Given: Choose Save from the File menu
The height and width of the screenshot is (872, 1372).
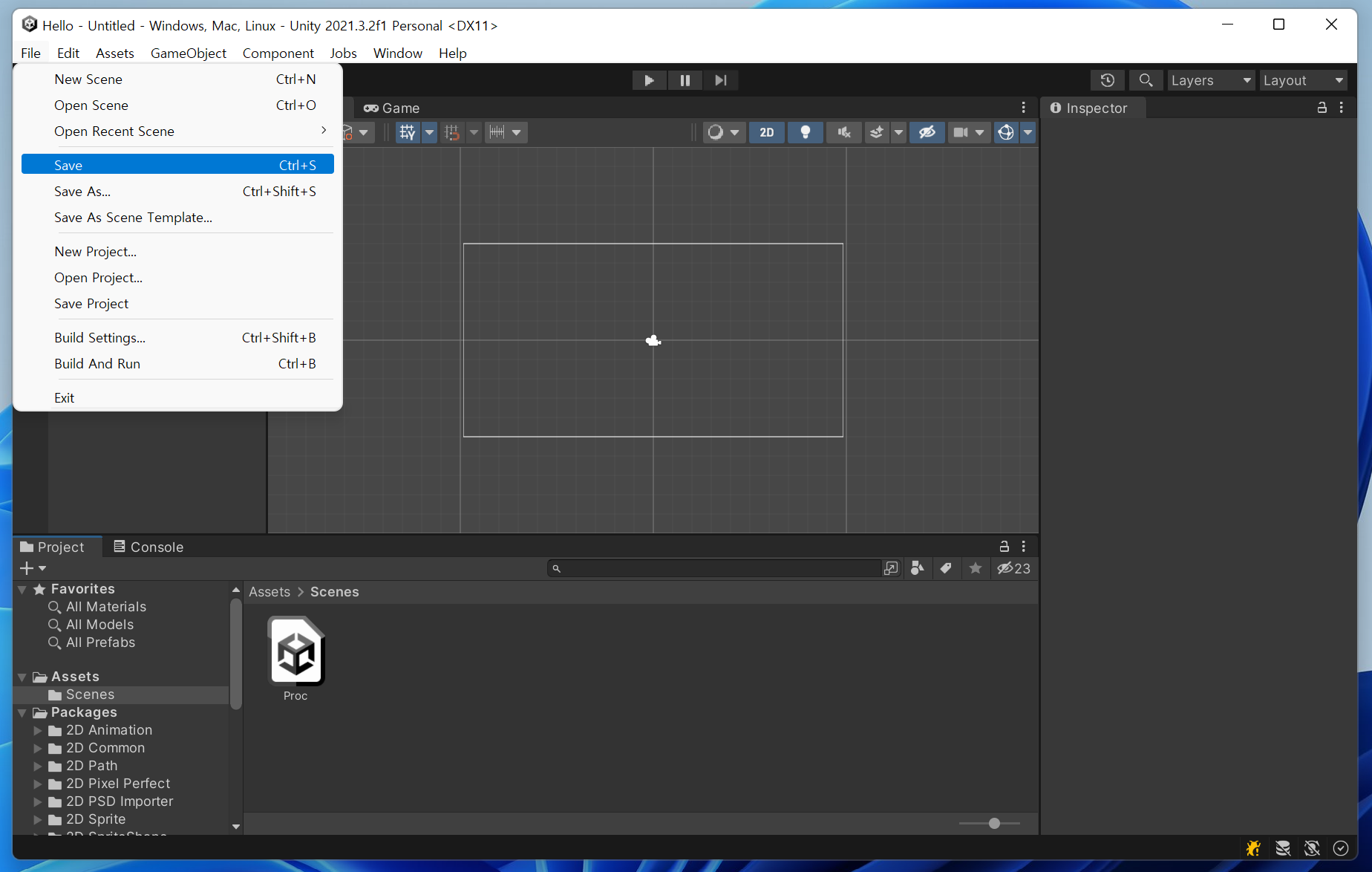Looking at the screenshot, I should 177,165.
